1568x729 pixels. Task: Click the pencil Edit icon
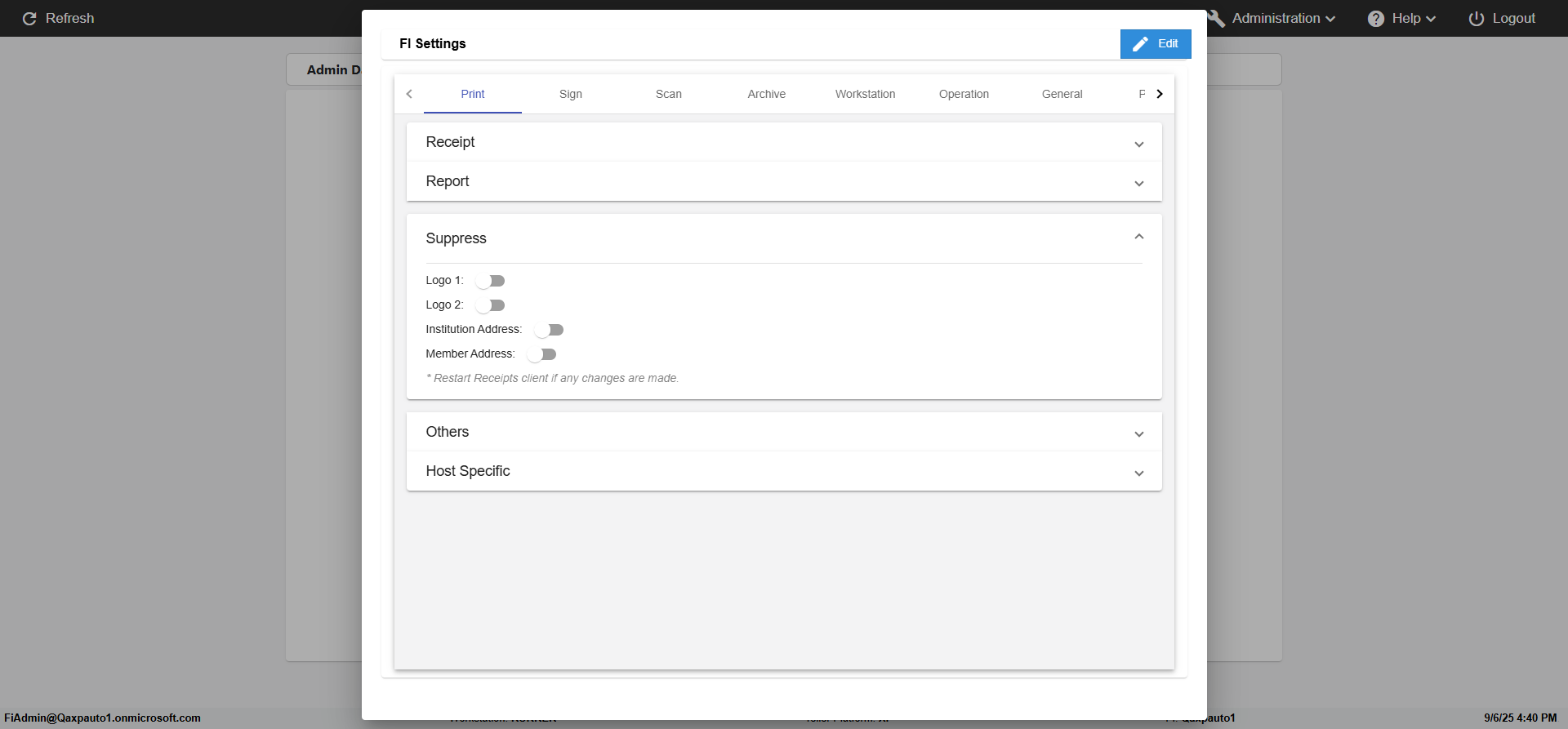coord(1141,44)
